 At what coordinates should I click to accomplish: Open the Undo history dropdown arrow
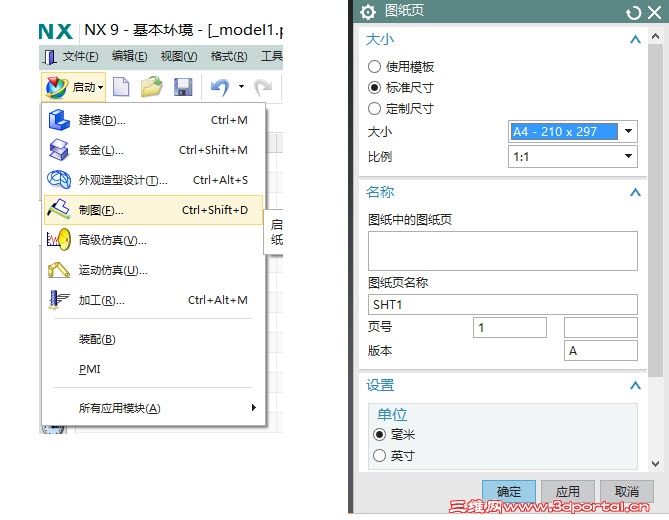(x=241, y=87)
